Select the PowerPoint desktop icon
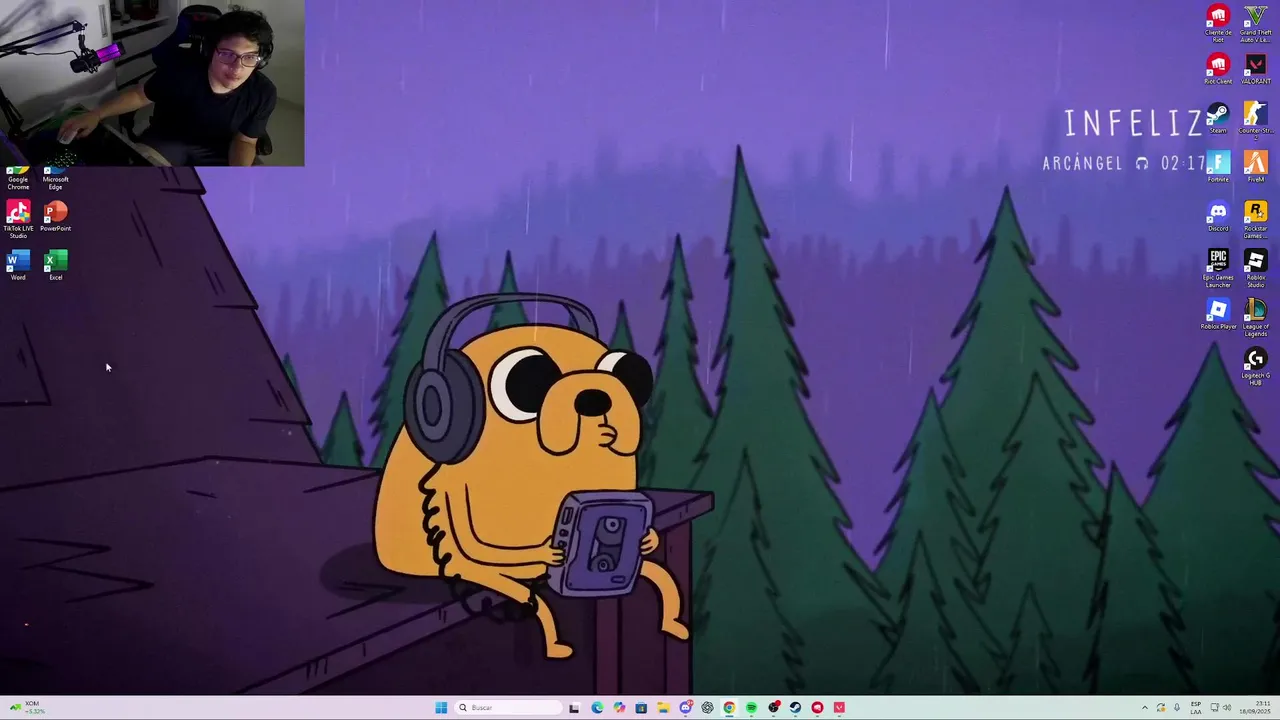 point(55,216)
